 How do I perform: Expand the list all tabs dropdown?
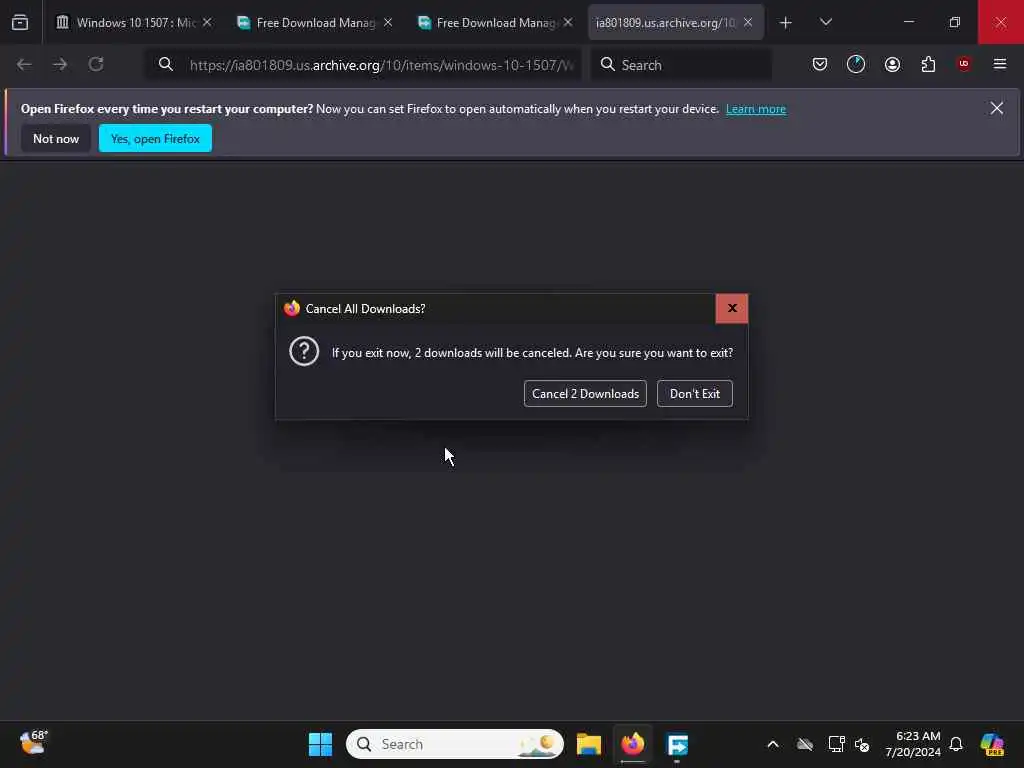pyautogui.click(x=825, y=22)
